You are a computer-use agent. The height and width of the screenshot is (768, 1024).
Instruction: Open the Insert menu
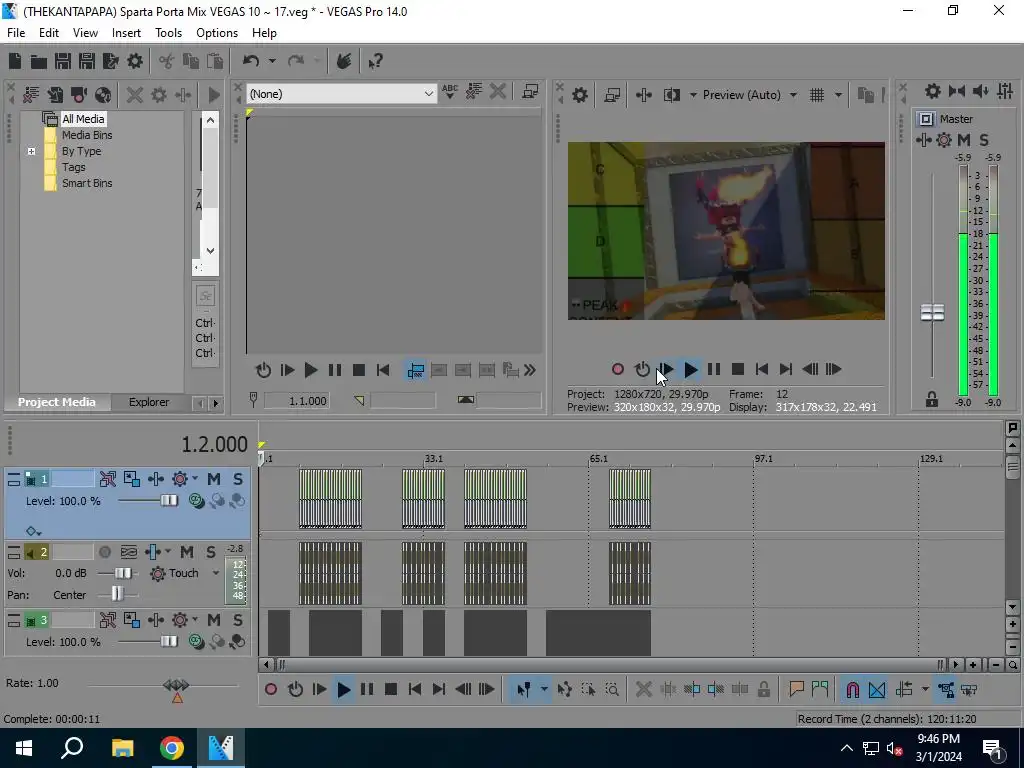[126, 33]
